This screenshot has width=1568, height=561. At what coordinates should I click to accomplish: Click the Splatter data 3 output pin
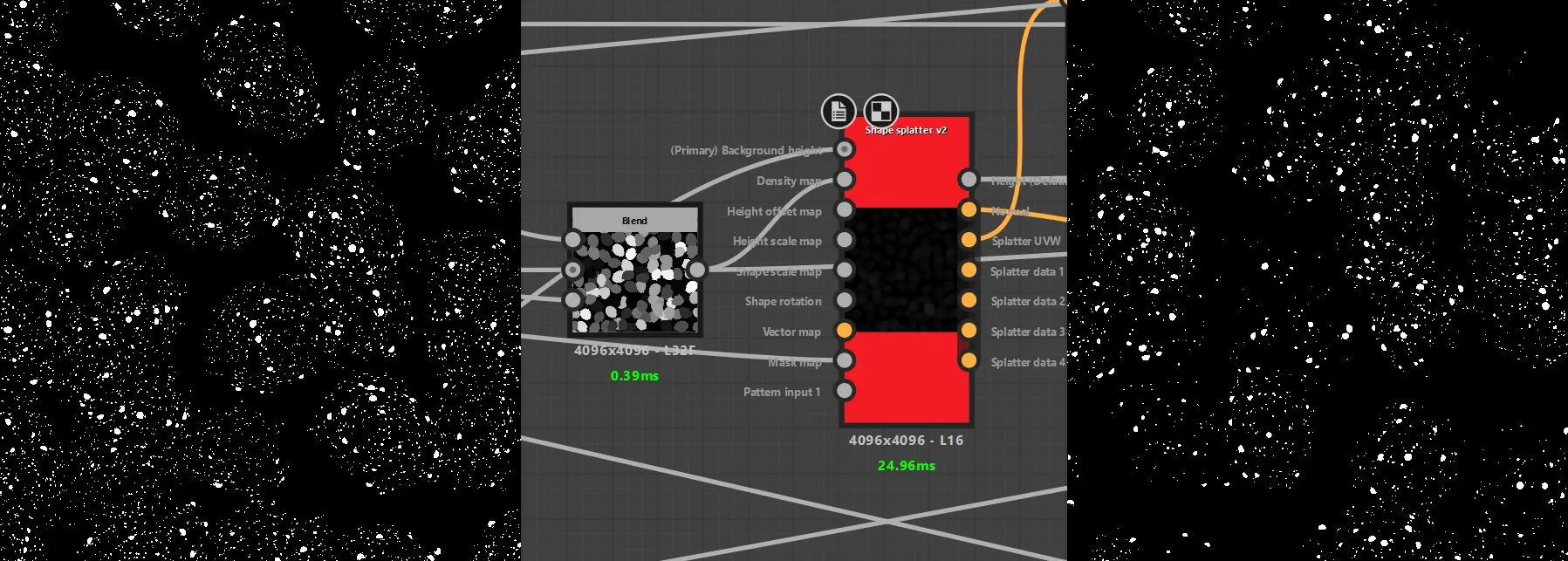point(969,331)
